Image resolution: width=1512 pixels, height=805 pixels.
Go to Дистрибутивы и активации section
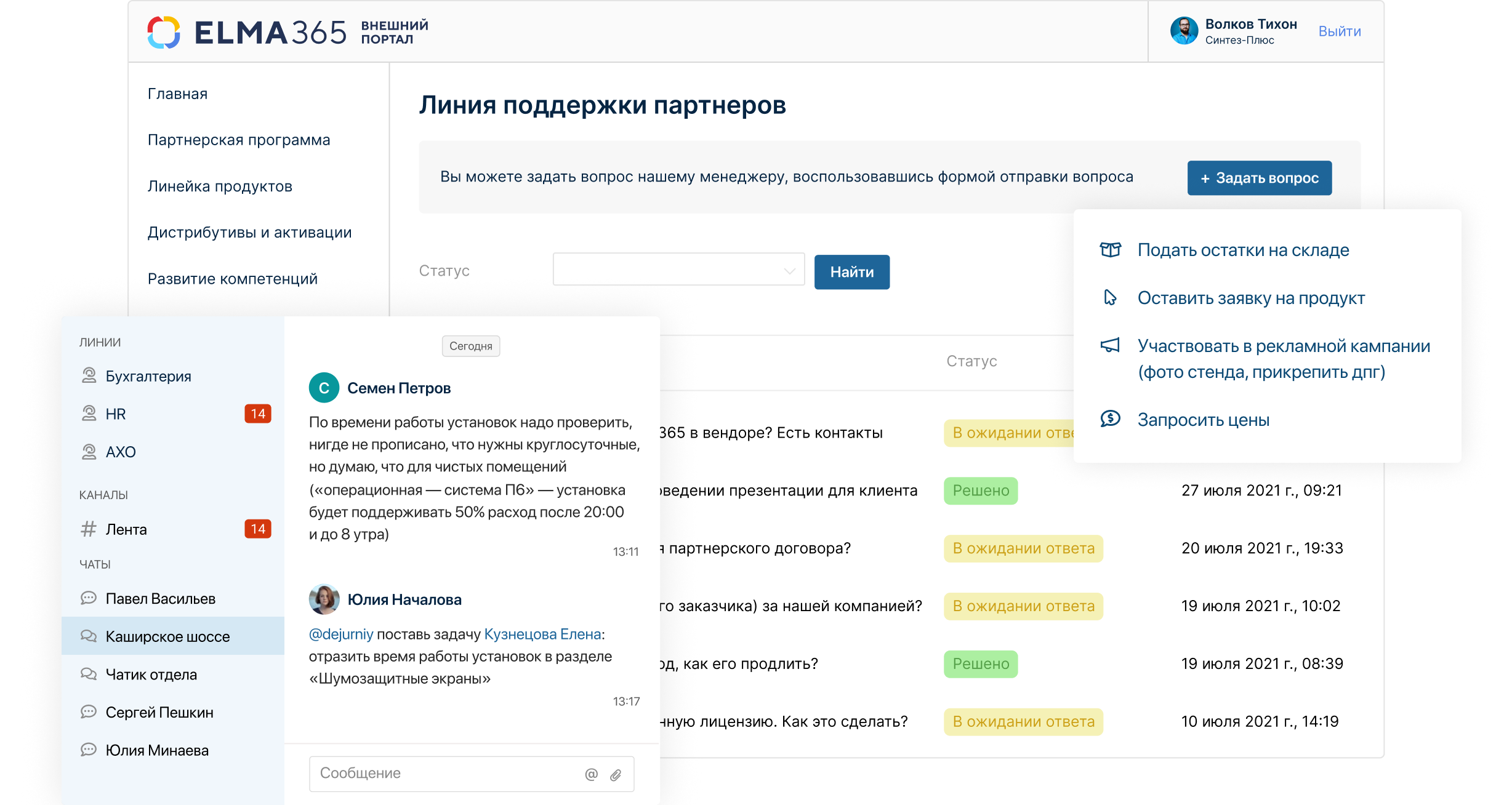click(249, 233)
